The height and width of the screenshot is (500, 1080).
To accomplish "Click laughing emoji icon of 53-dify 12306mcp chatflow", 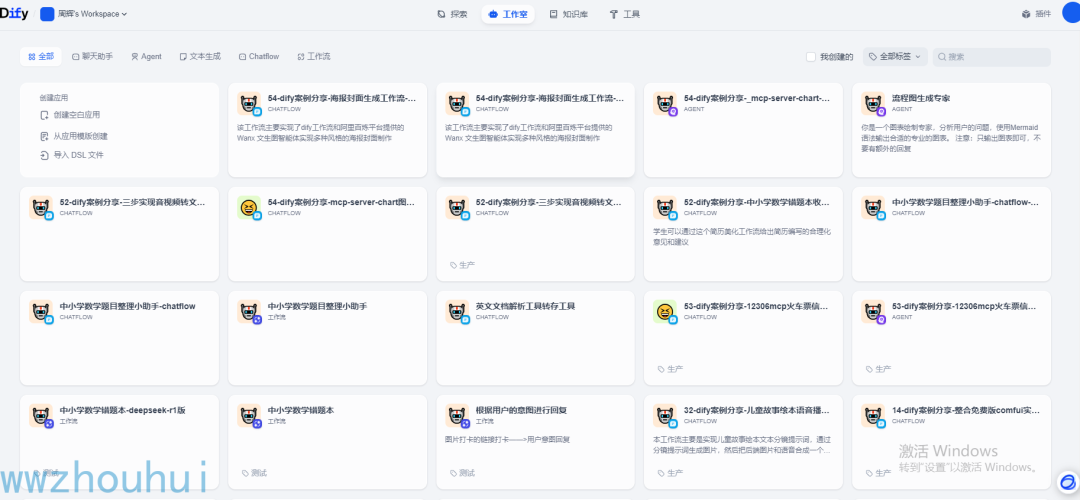I will point(665,311).
